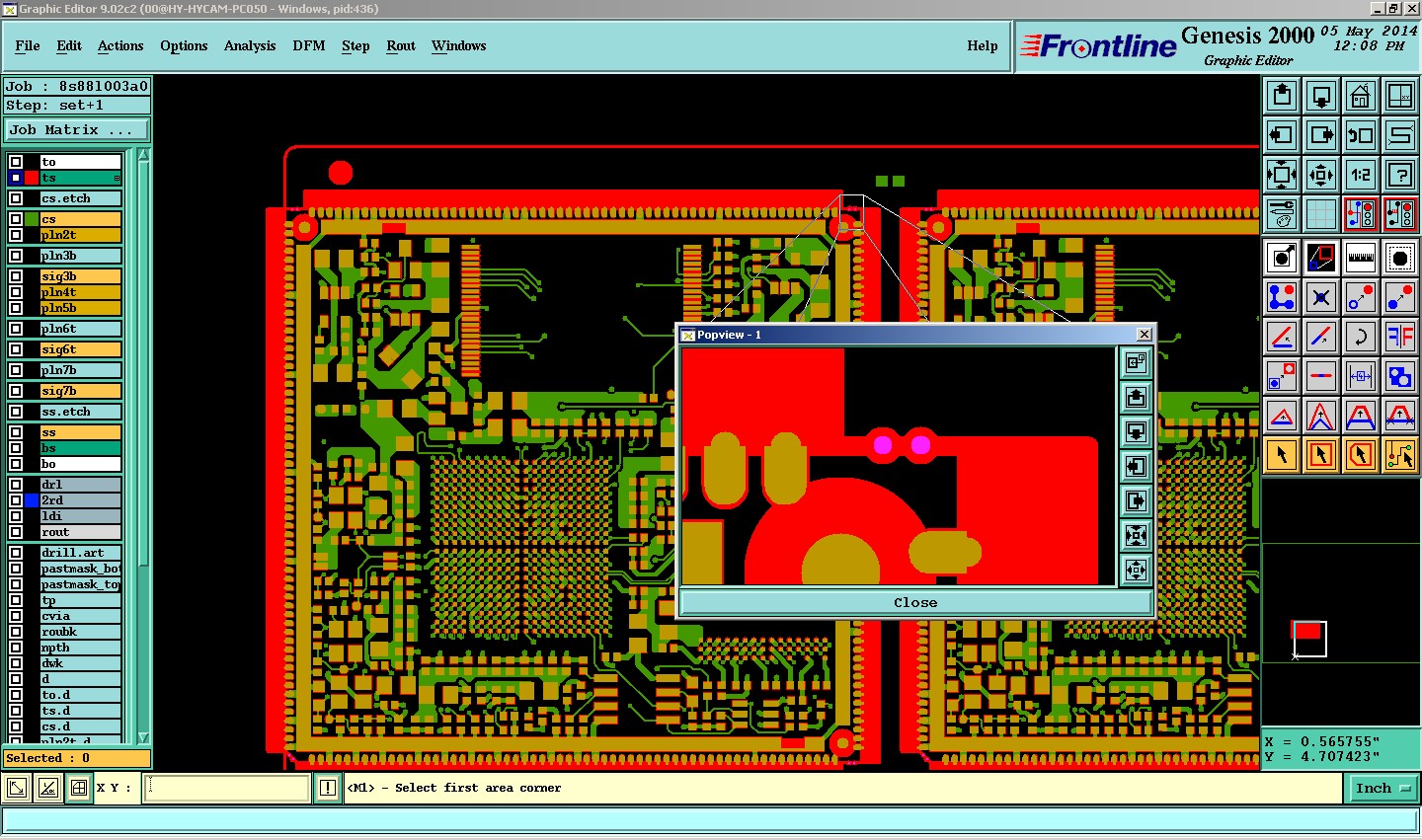Viewport: 1422px width, 840px height.
Task: Toggle the checkbox for layer drill.art
Action: (16, 553)
